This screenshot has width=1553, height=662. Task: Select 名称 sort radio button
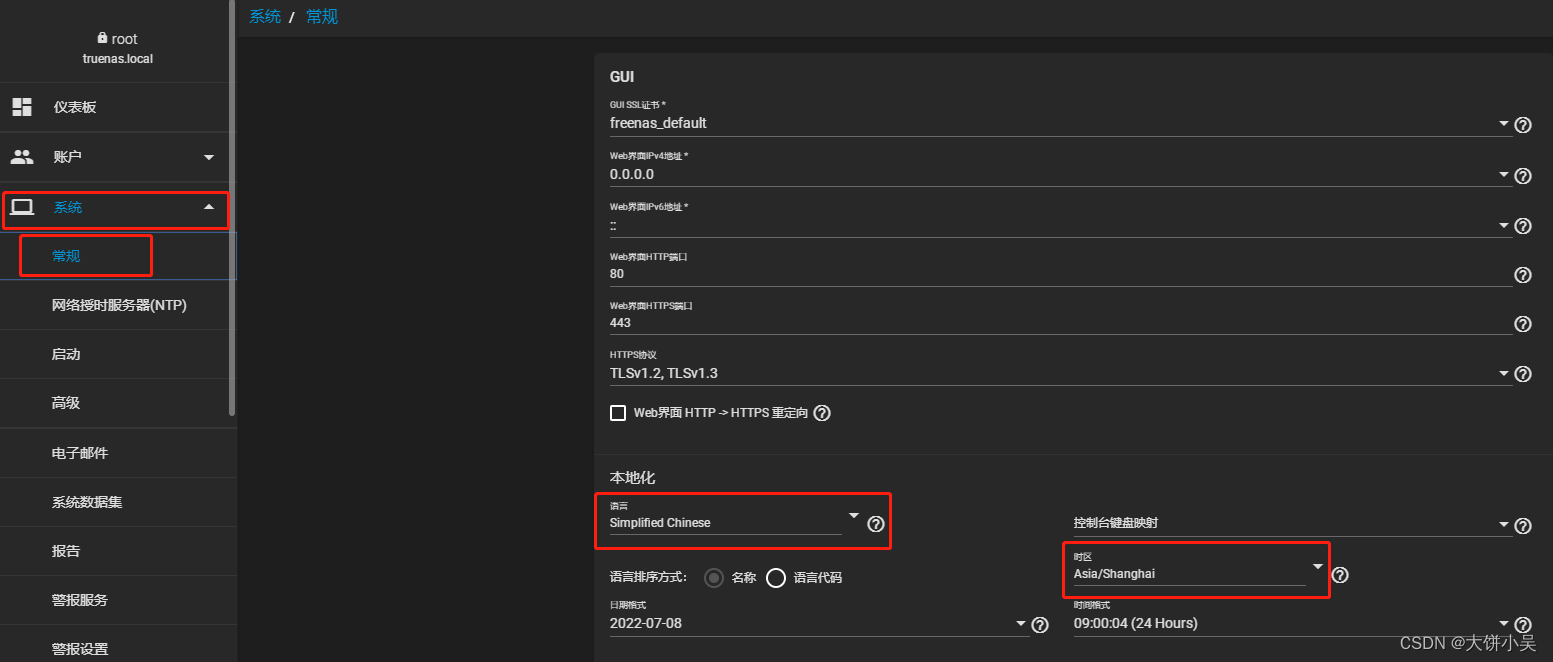714,578
